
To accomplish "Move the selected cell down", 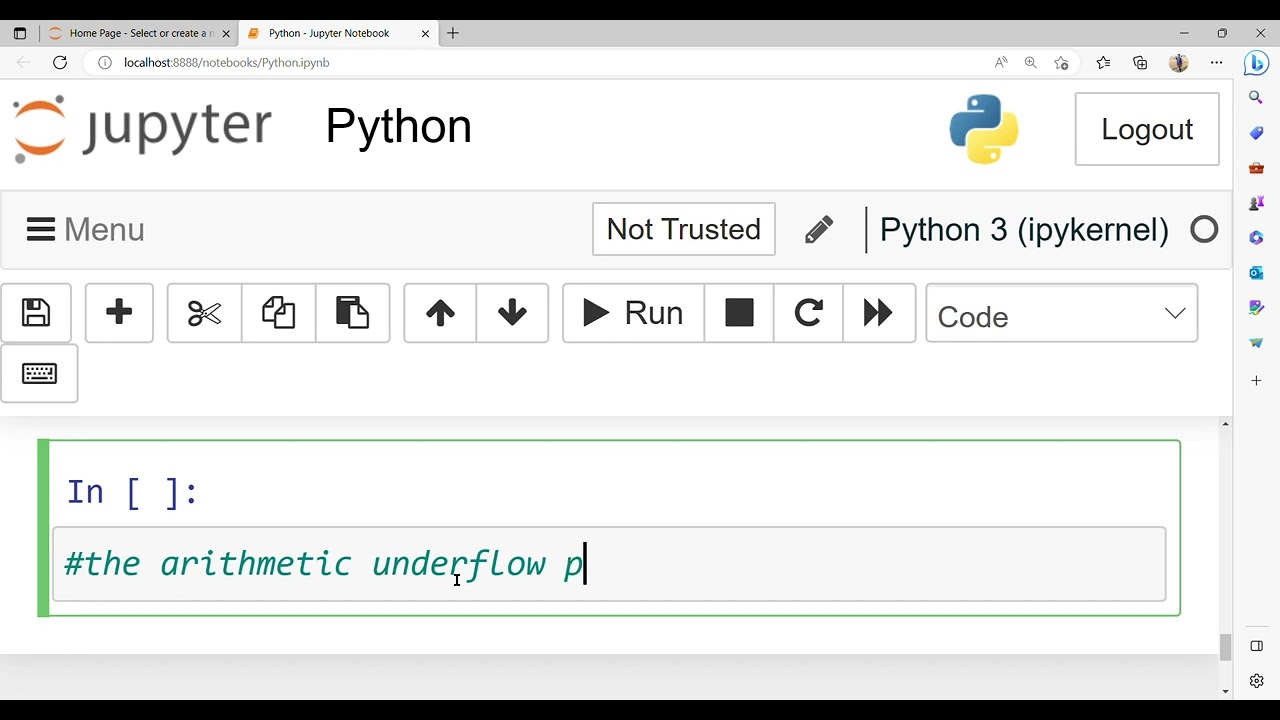I will pyautogui.click(x=512, y=313).
